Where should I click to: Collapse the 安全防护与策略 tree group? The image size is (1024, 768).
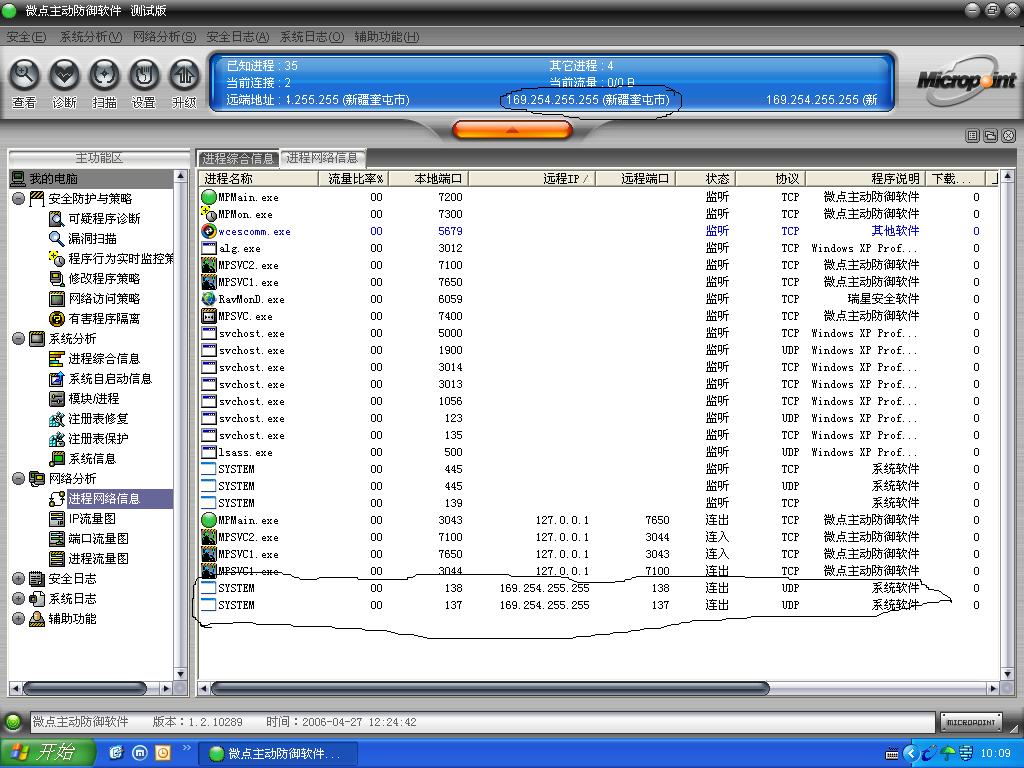[x=18, y=199]
